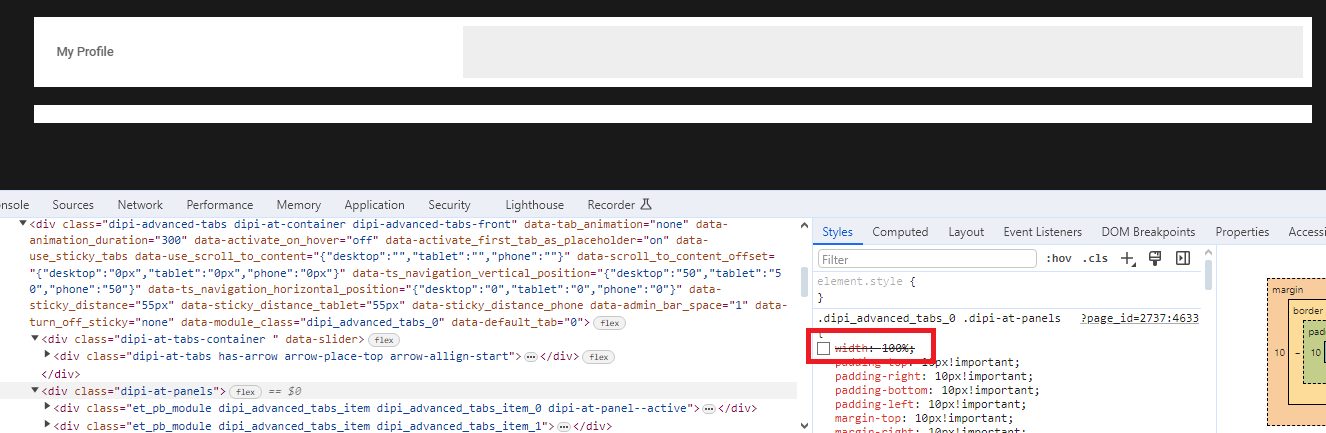Click the New Style Rule plus icon

click(x=1128, y=259)
